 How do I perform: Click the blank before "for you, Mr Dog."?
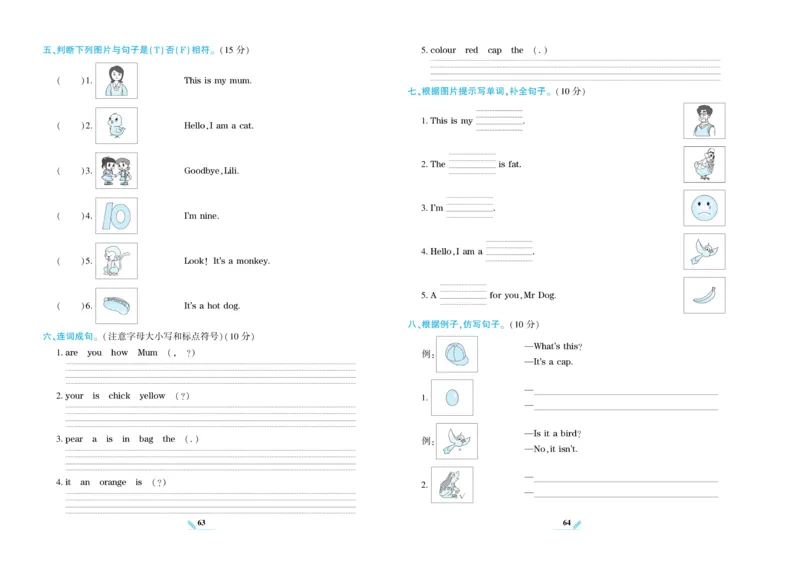point(462,295)
